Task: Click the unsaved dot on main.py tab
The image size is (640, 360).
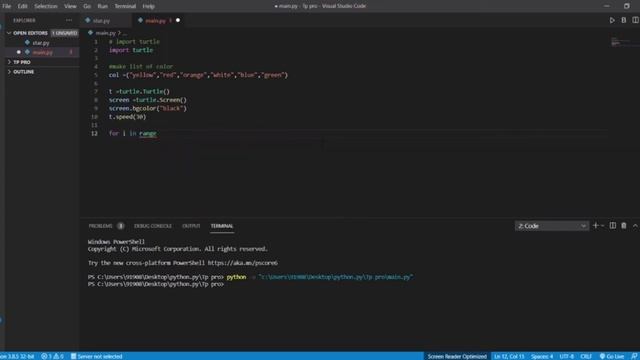Action: [178, 20]
